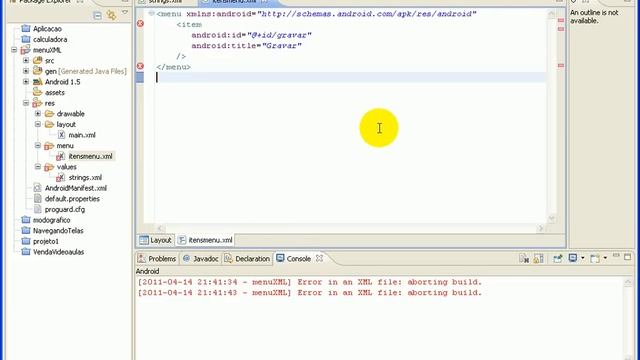
Task: Toggle console scroll lock
Action: click(538, 258)
